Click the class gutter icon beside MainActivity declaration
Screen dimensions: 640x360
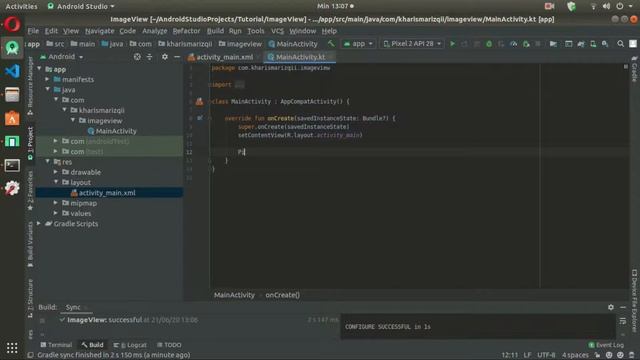[199, 101]
